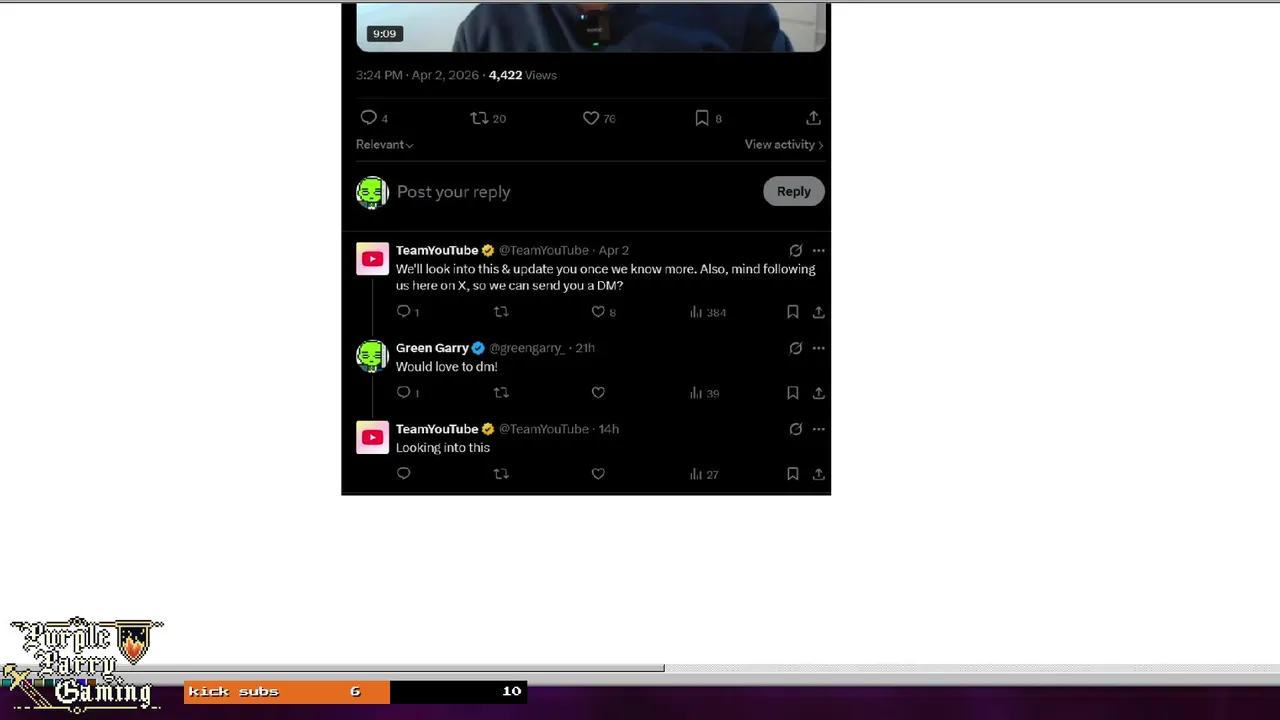
Task: Repost Green Garry's comment
Action: (501, 393)
